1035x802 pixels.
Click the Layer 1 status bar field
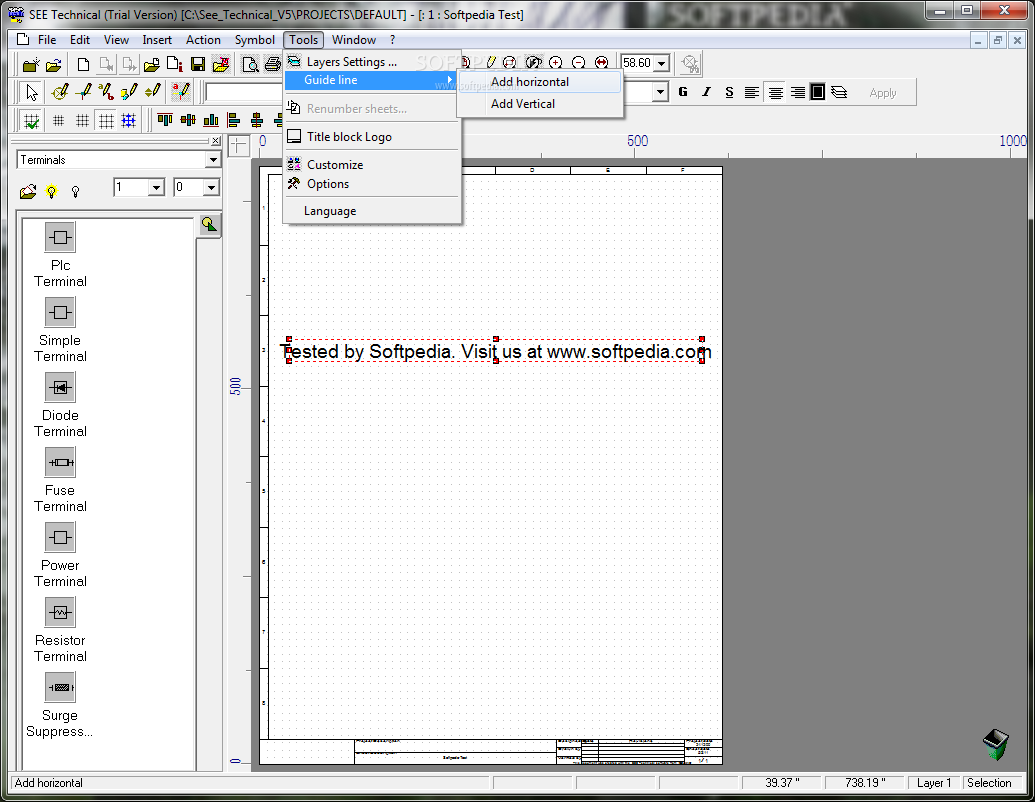(x=933, y=783)
